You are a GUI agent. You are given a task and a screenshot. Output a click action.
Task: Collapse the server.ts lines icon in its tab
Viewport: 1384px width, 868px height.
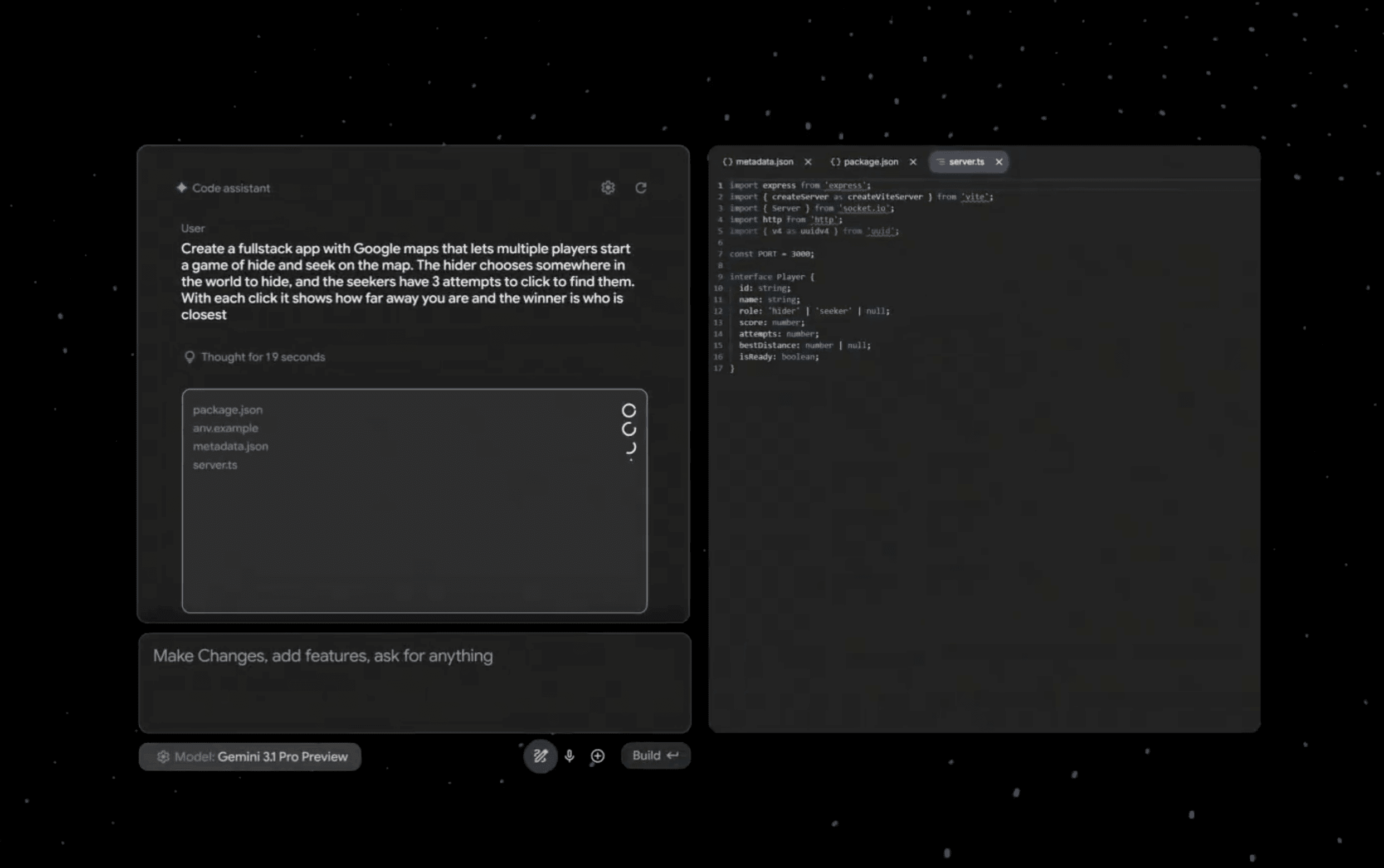click(x=940, y=162)
